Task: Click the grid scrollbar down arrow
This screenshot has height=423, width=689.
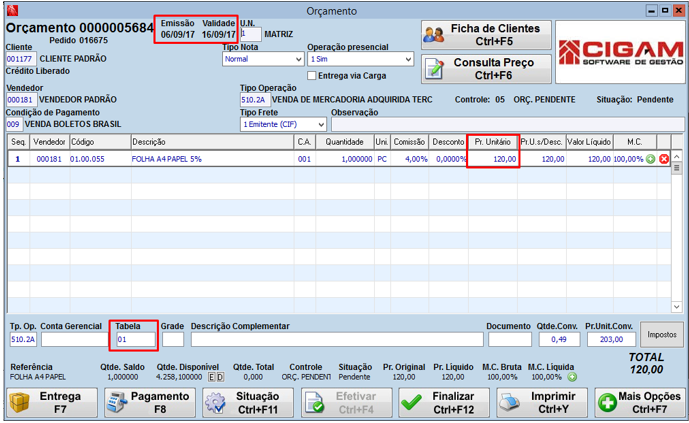Action: click(x=677, y=307)
